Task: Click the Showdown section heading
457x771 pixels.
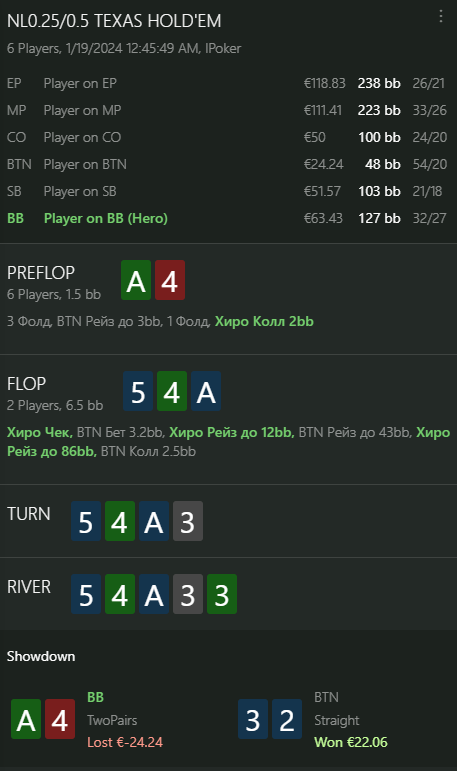Action: point(41,656)
